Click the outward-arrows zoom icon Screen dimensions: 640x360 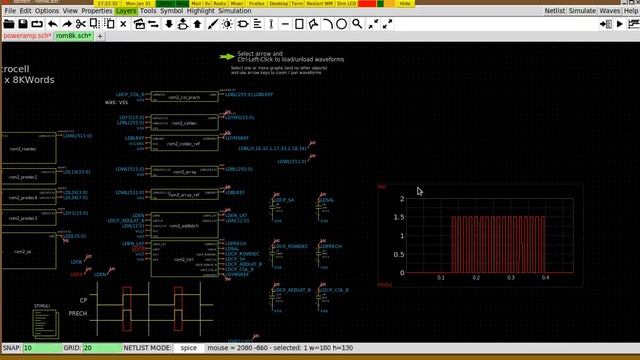pos(387,24)
